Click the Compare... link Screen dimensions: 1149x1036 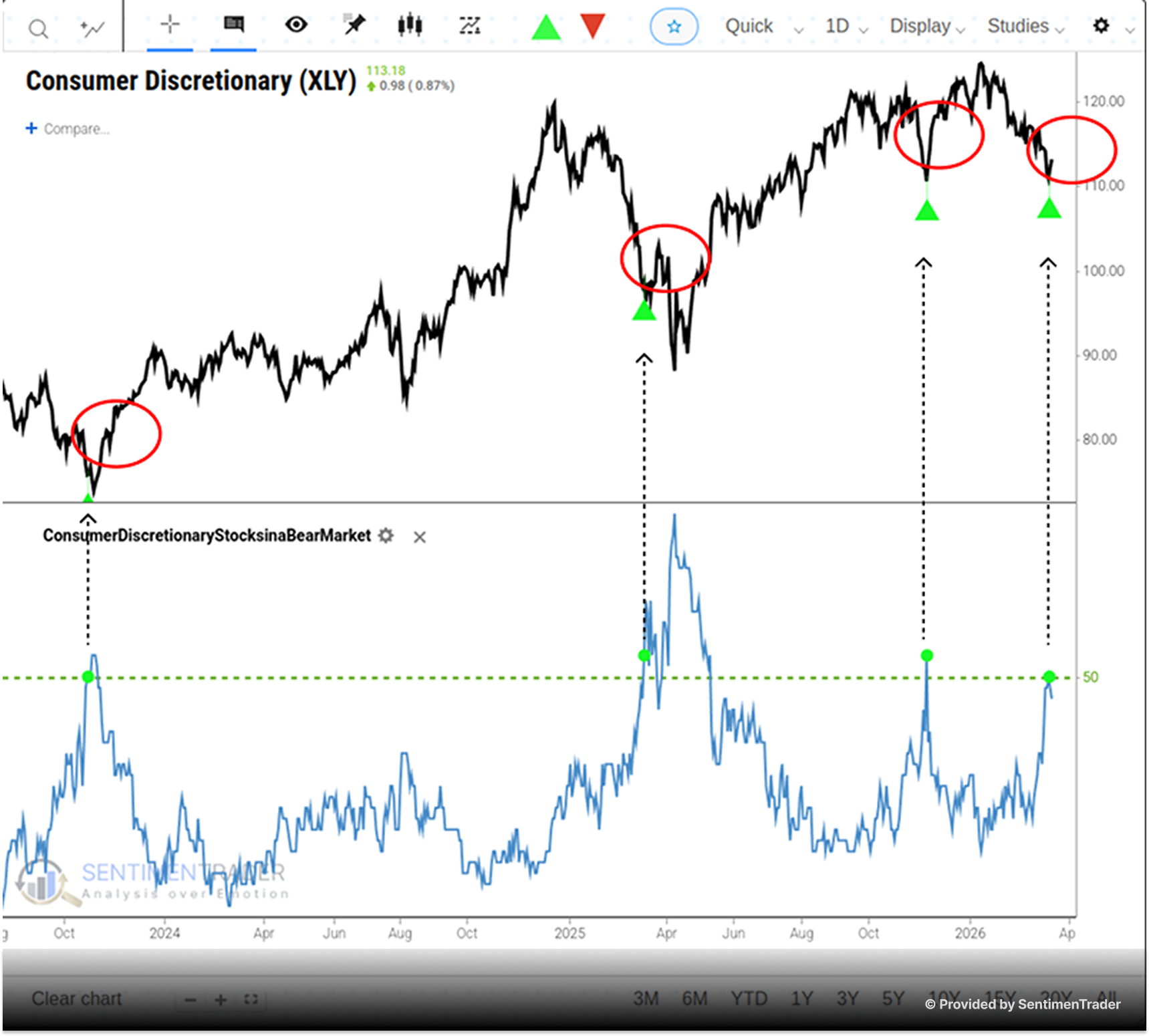(68, 128)
